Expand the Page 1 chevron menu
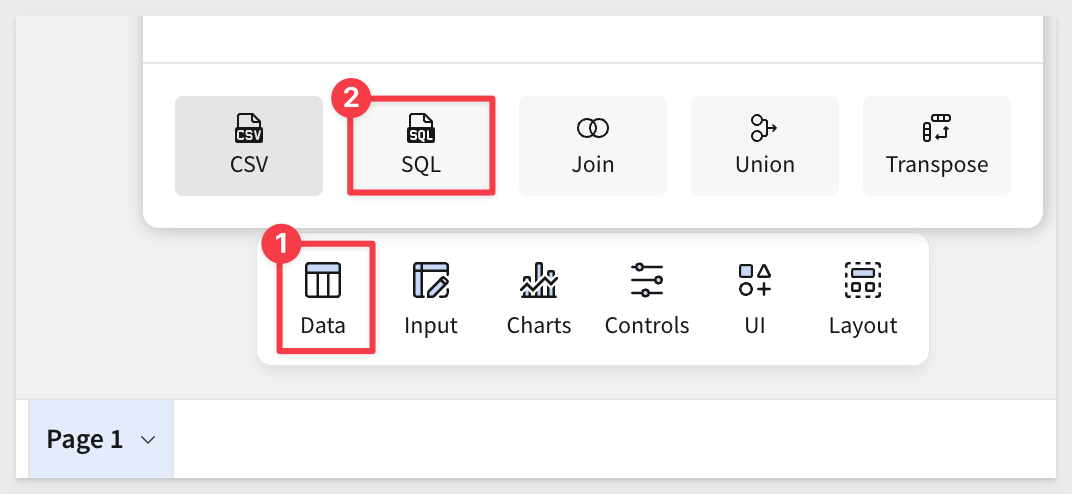1072x494 pixels. (148, 440)
